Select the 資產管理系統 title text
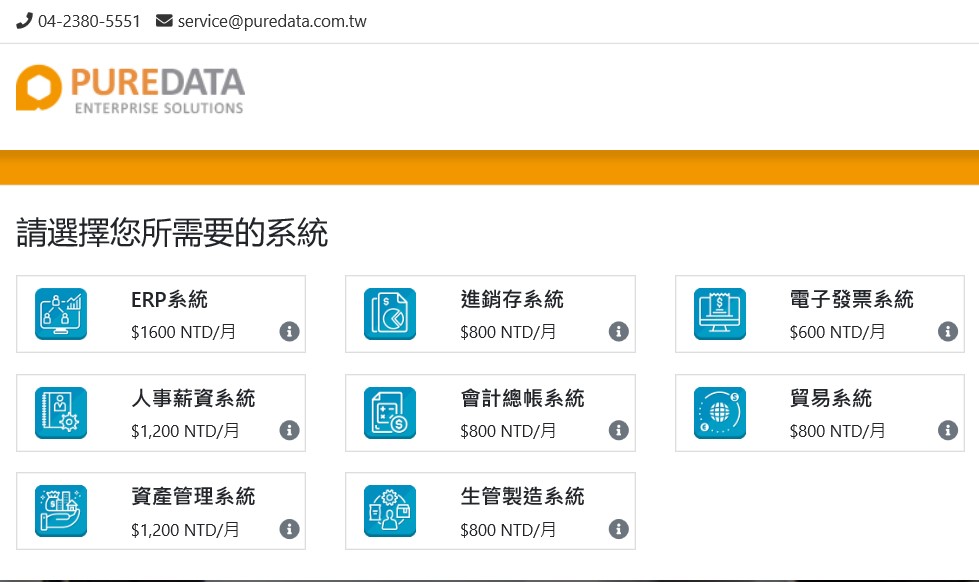Viewport: 979px width, 582px height. (x=193, y=496)
